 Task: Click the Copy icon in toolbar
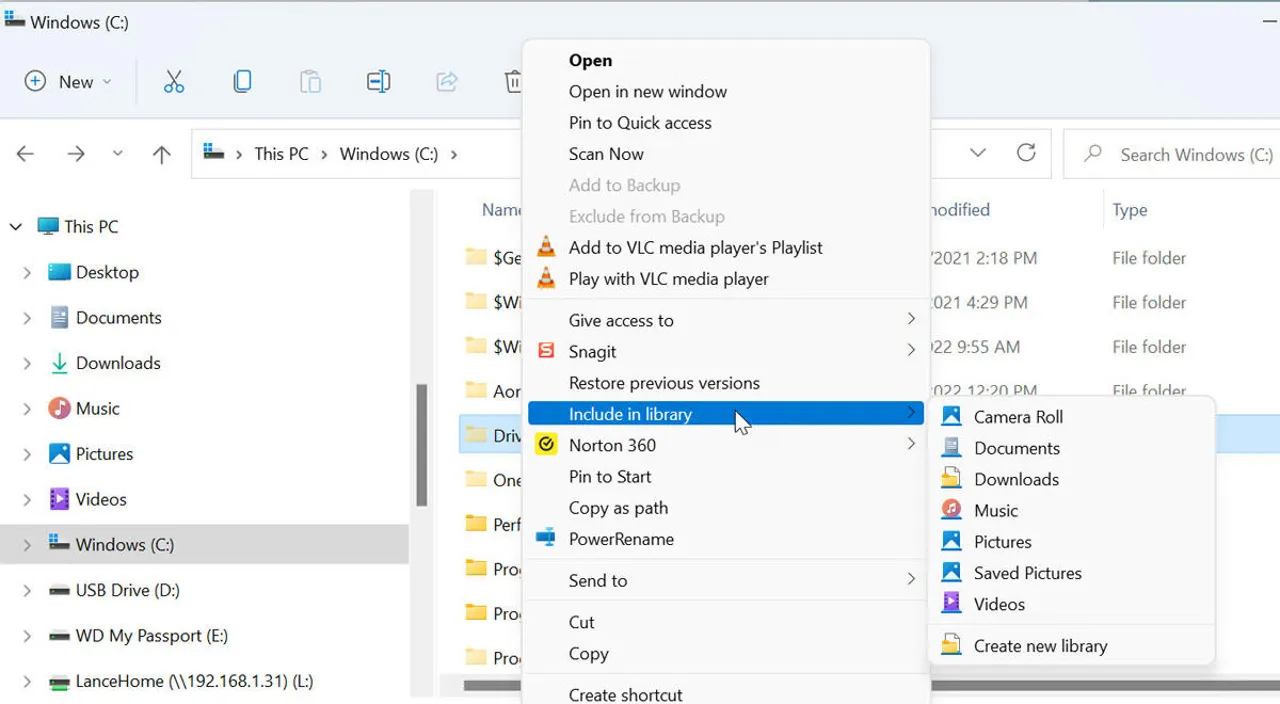(242, 82)
